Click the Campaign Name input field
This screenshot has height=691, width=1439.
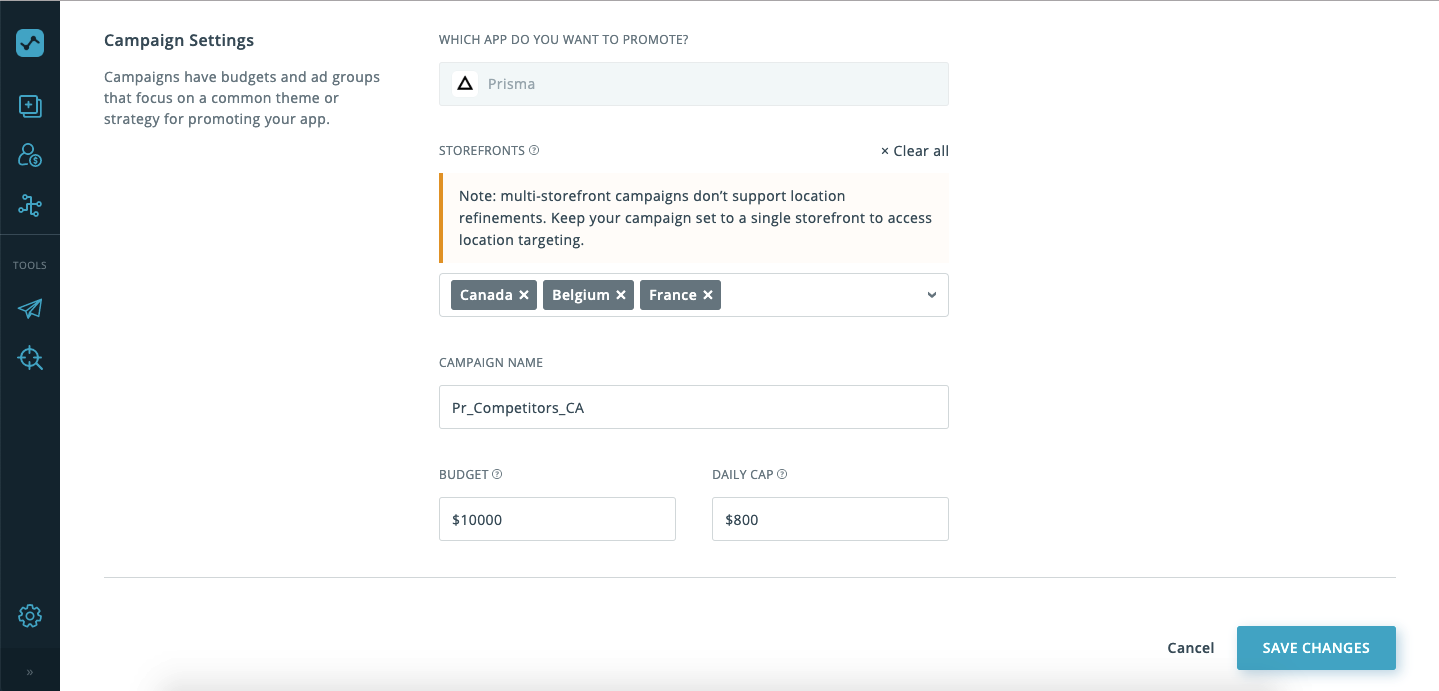pos(693,407)
